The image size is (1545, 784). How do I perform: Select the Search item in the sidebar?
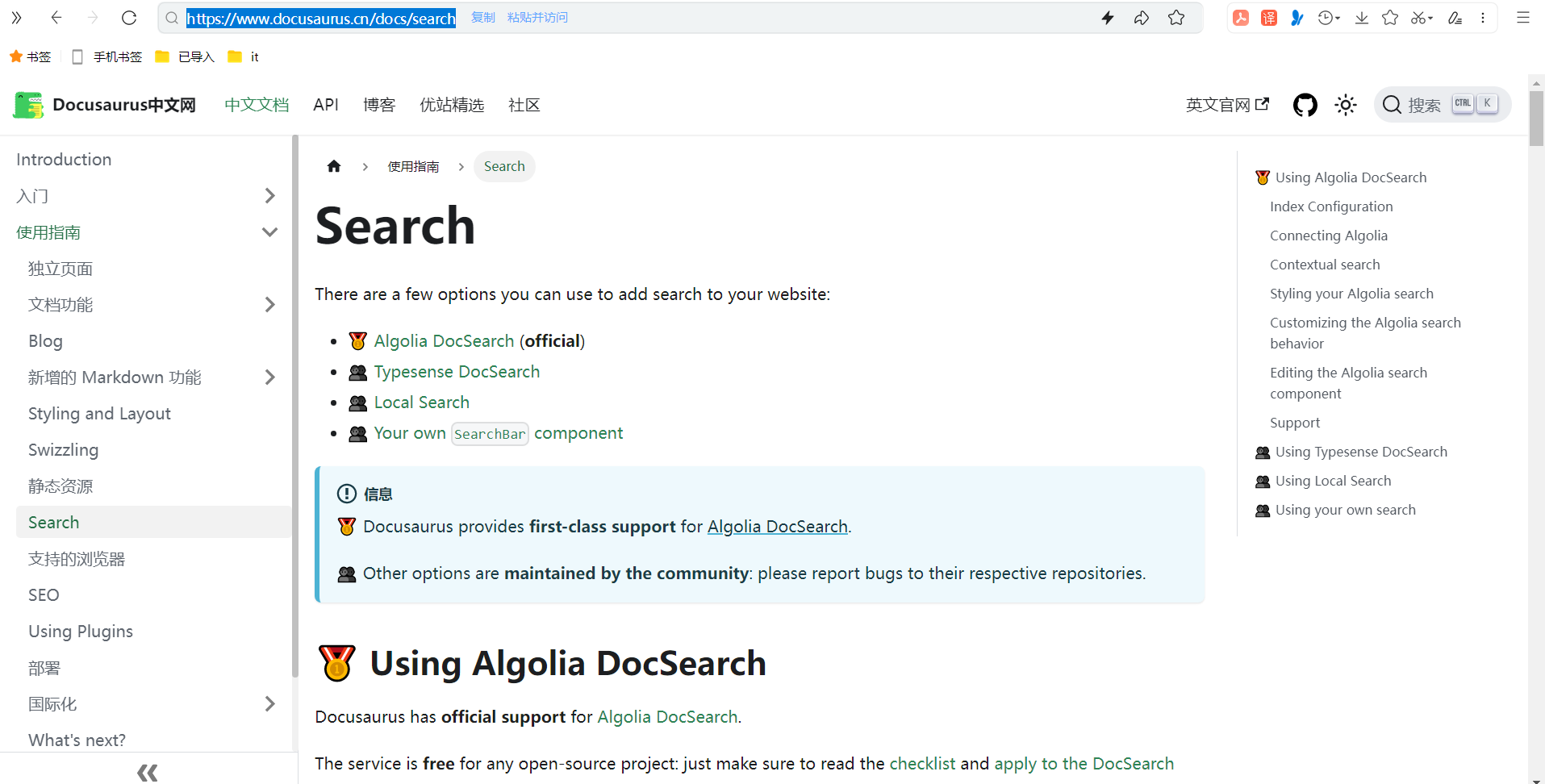pos(153,523)
